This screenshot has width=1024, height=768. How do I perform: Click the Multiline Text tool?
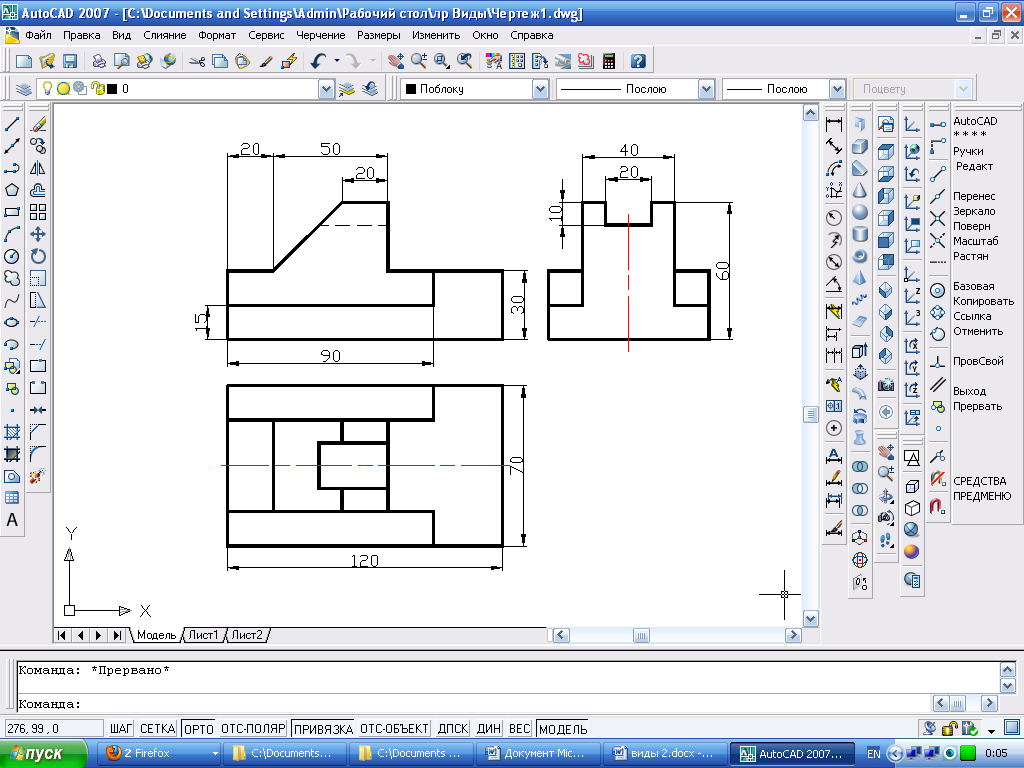(13, 520)
